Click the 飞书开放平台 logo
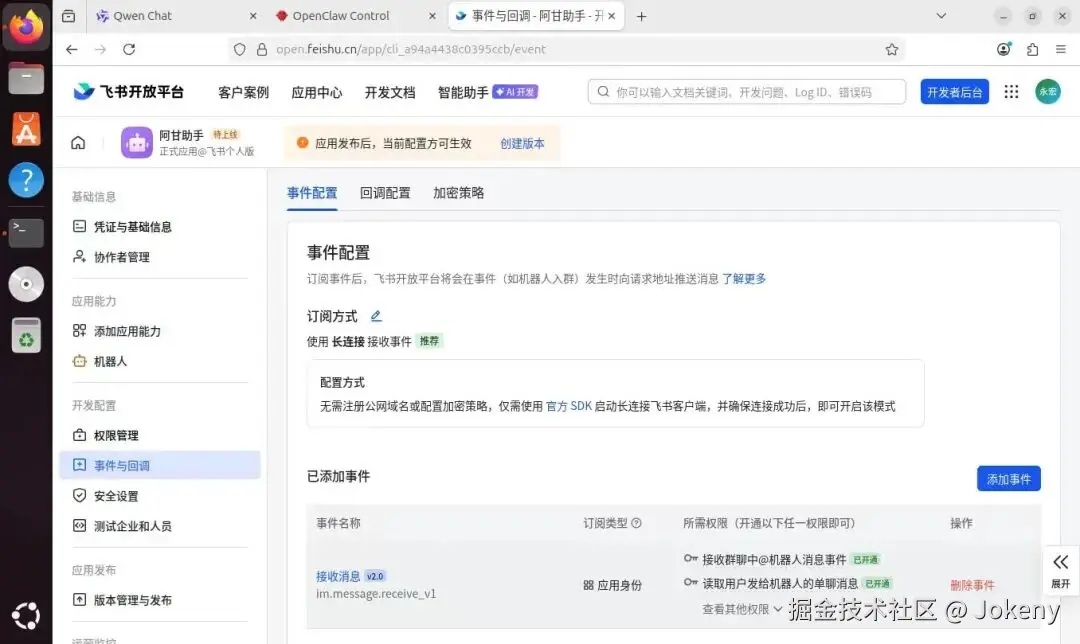 [x=129, y=92]
